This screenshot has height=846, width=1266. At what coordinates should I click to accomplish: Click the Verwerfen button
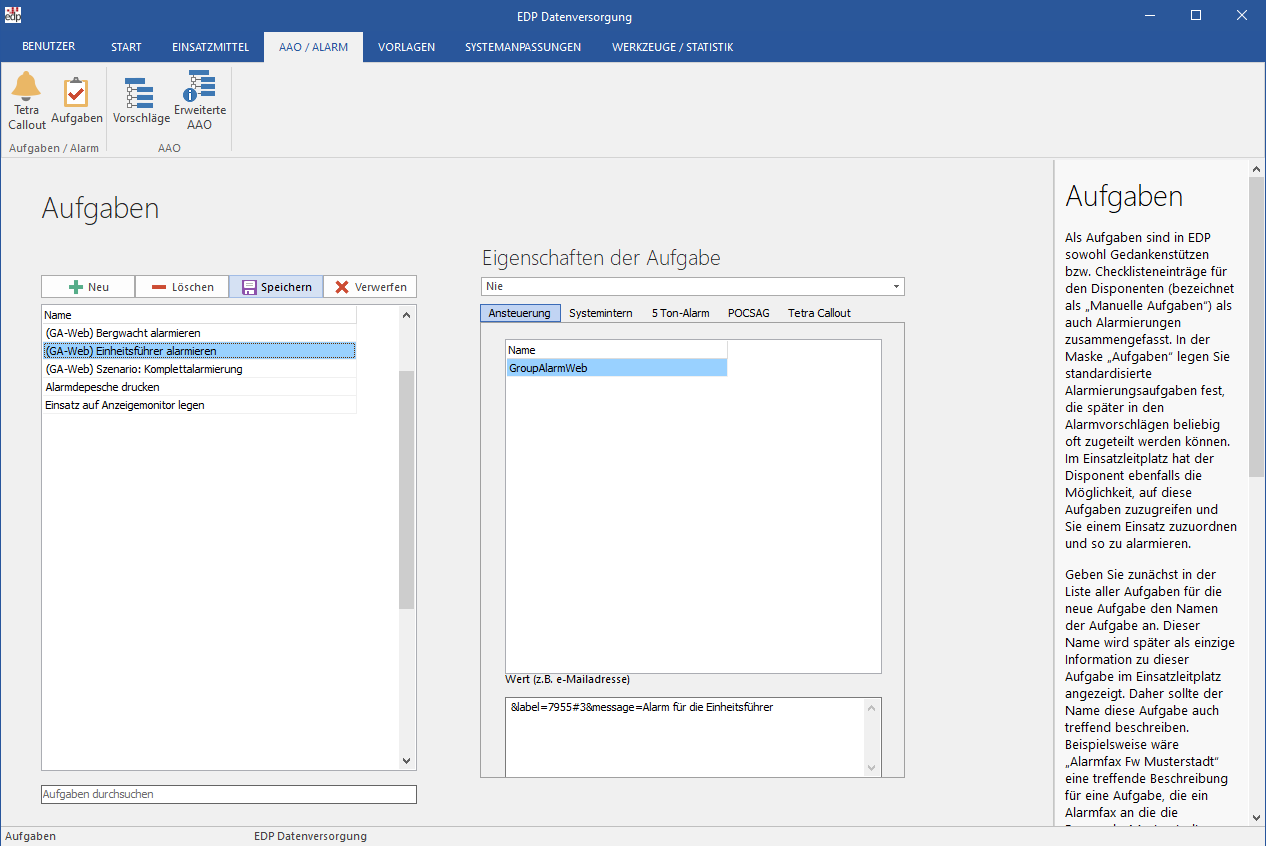click(x=370, y=287)
